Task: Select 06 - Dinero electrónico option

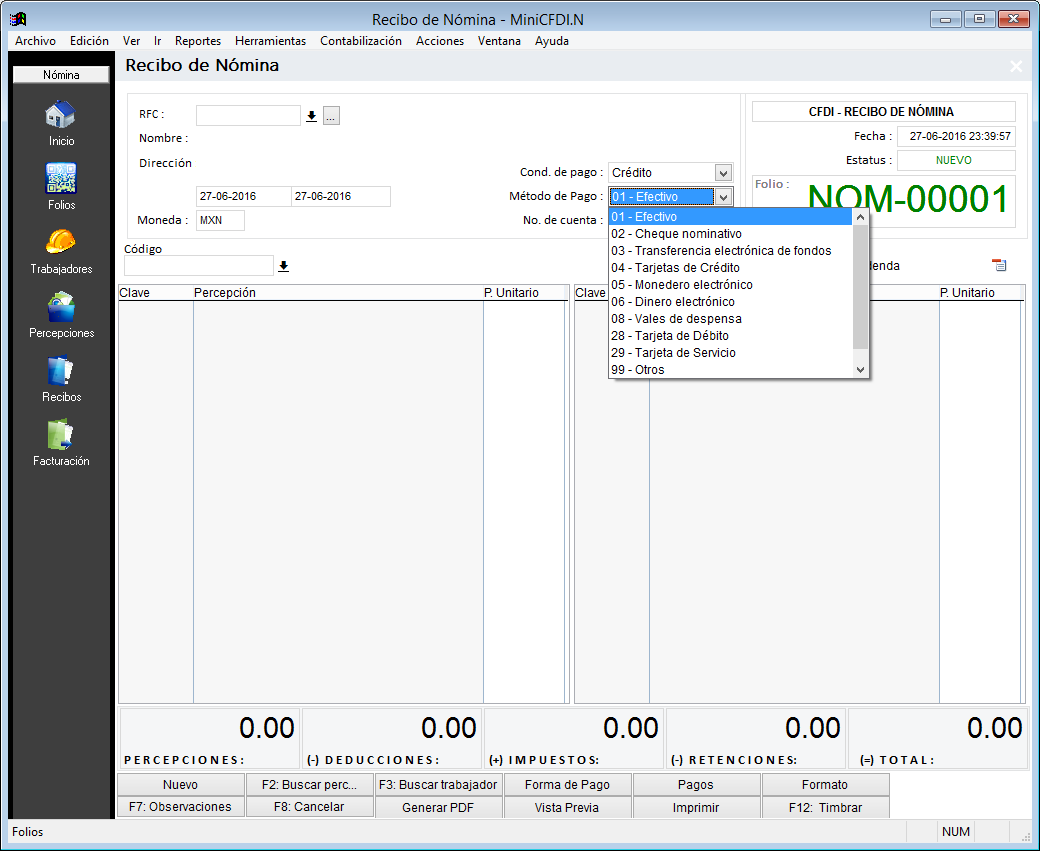Action: click(x=730, y=302)
